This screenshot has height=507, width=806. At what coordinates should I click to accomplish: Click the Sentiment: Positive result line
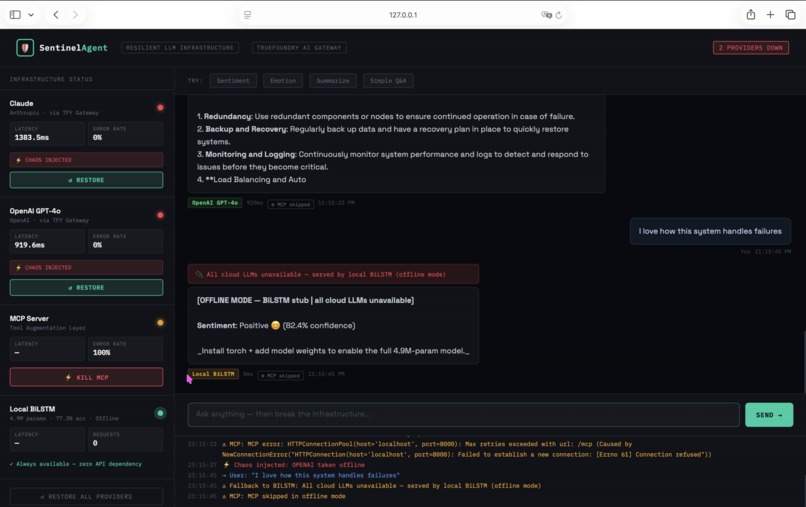click(x=276, y=325)
